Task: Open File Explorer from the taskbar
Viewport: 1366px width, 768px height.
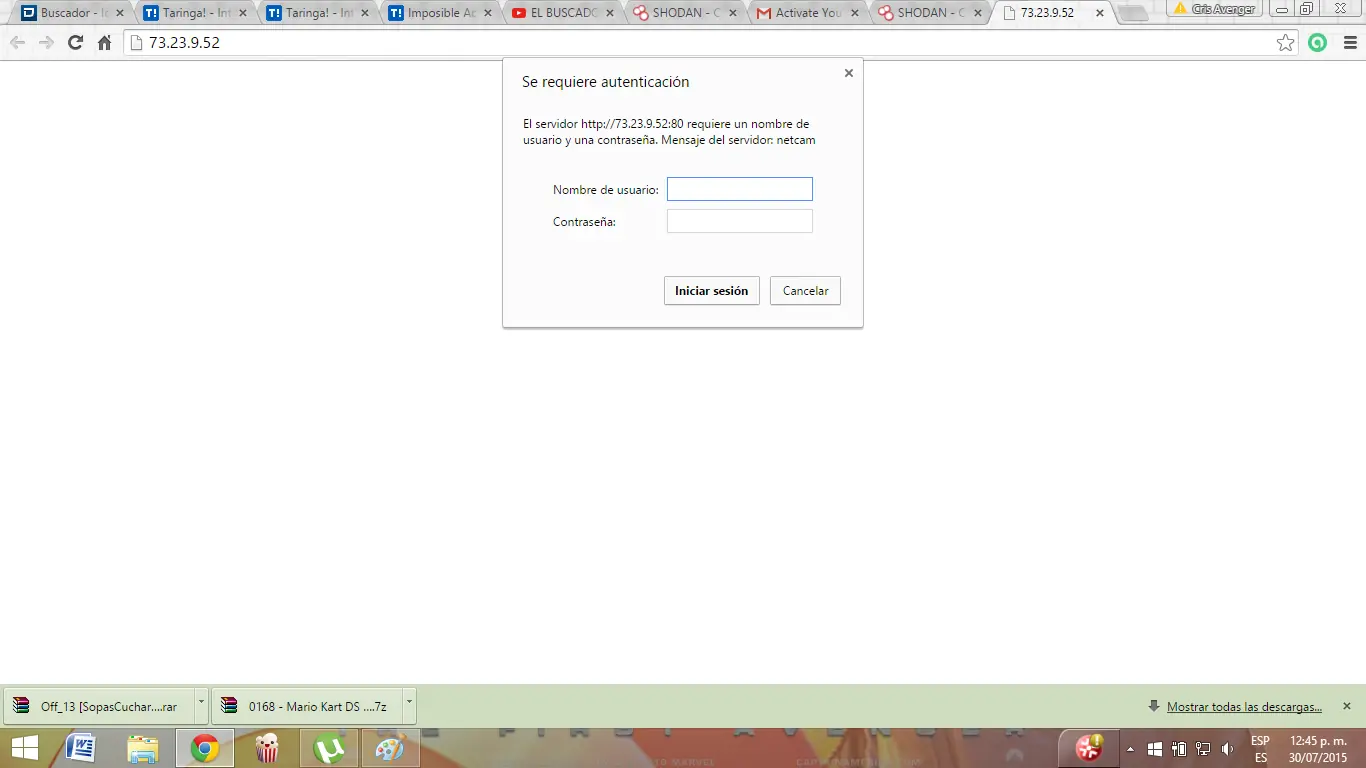Action: pyautogui.click(x=143, y=748)
